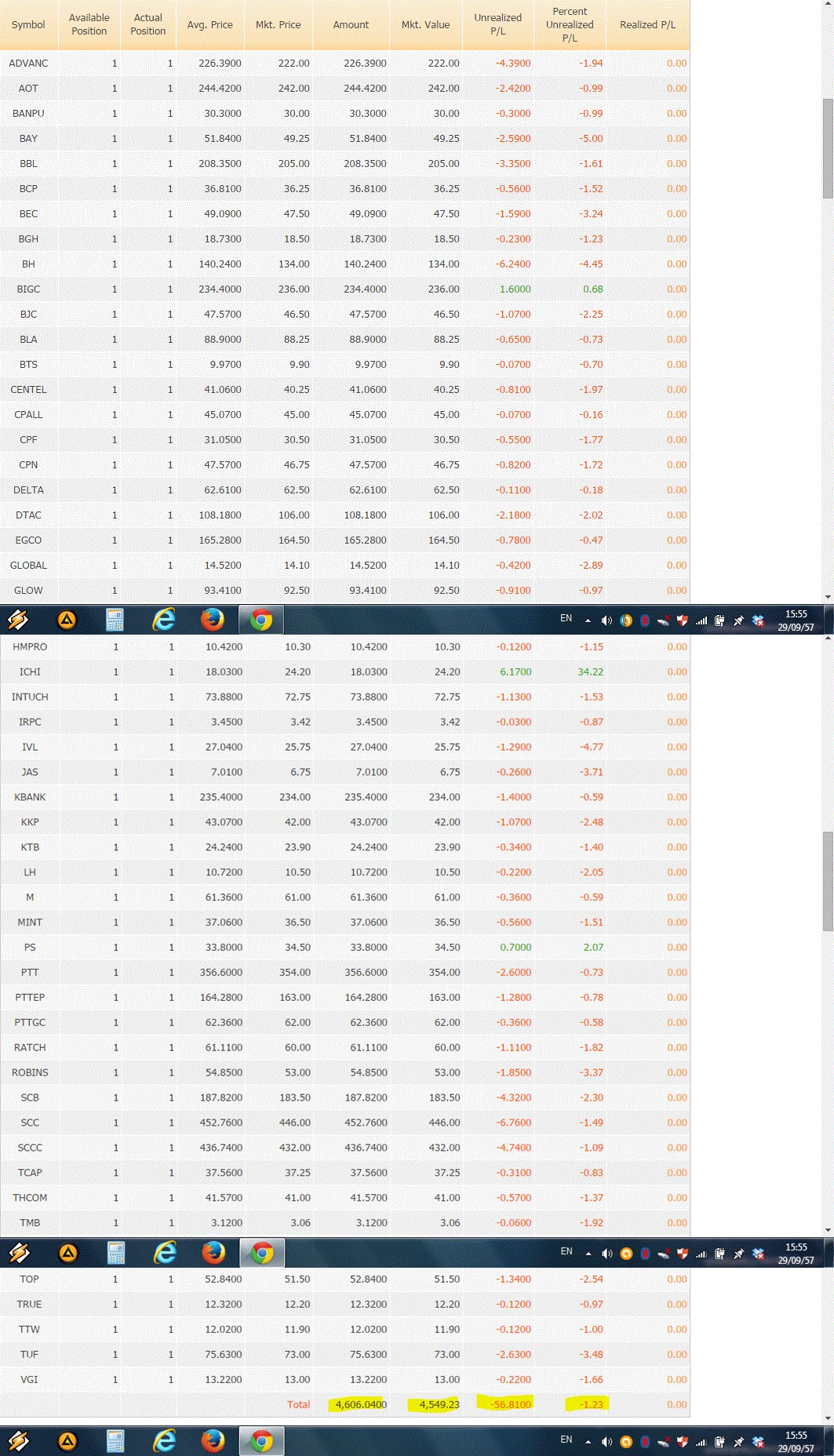Click IVL percent unrealized value -4.77
Image resolution: width=834 pixels, height=1456 pixels.
click(x=592, y=747)
